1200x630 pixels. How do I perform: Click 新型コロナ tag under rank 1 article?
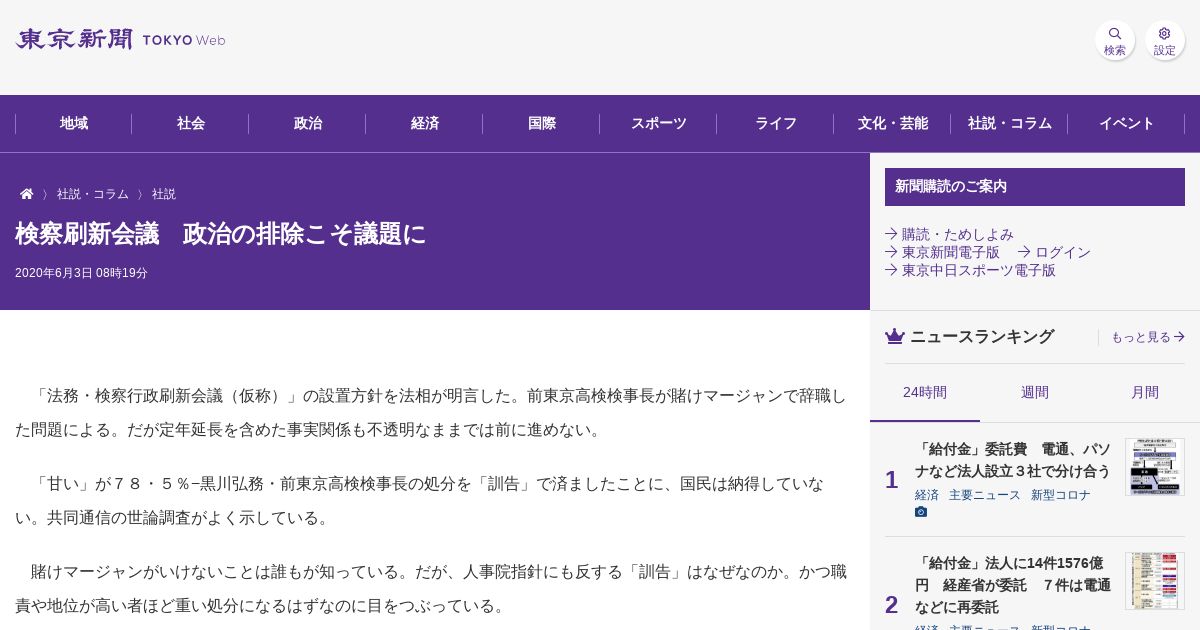click(1061, 495)
